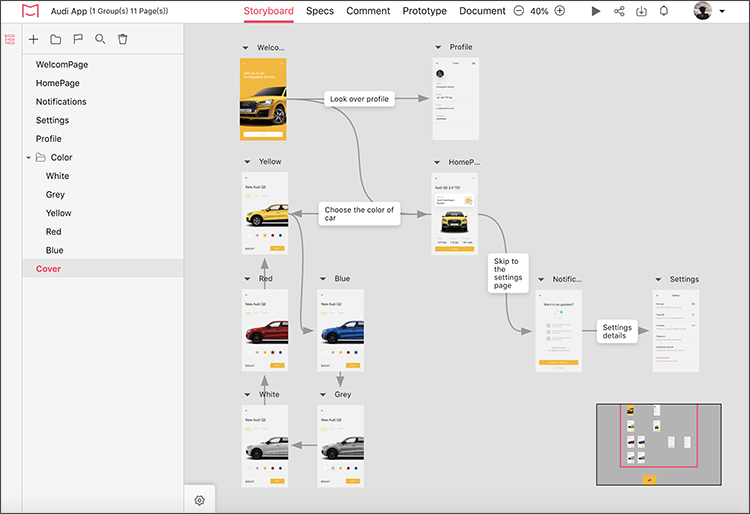Screen dimensions: 750x514
Task: Collapse the Notific... artboard triangle
Action: (541, 279)
